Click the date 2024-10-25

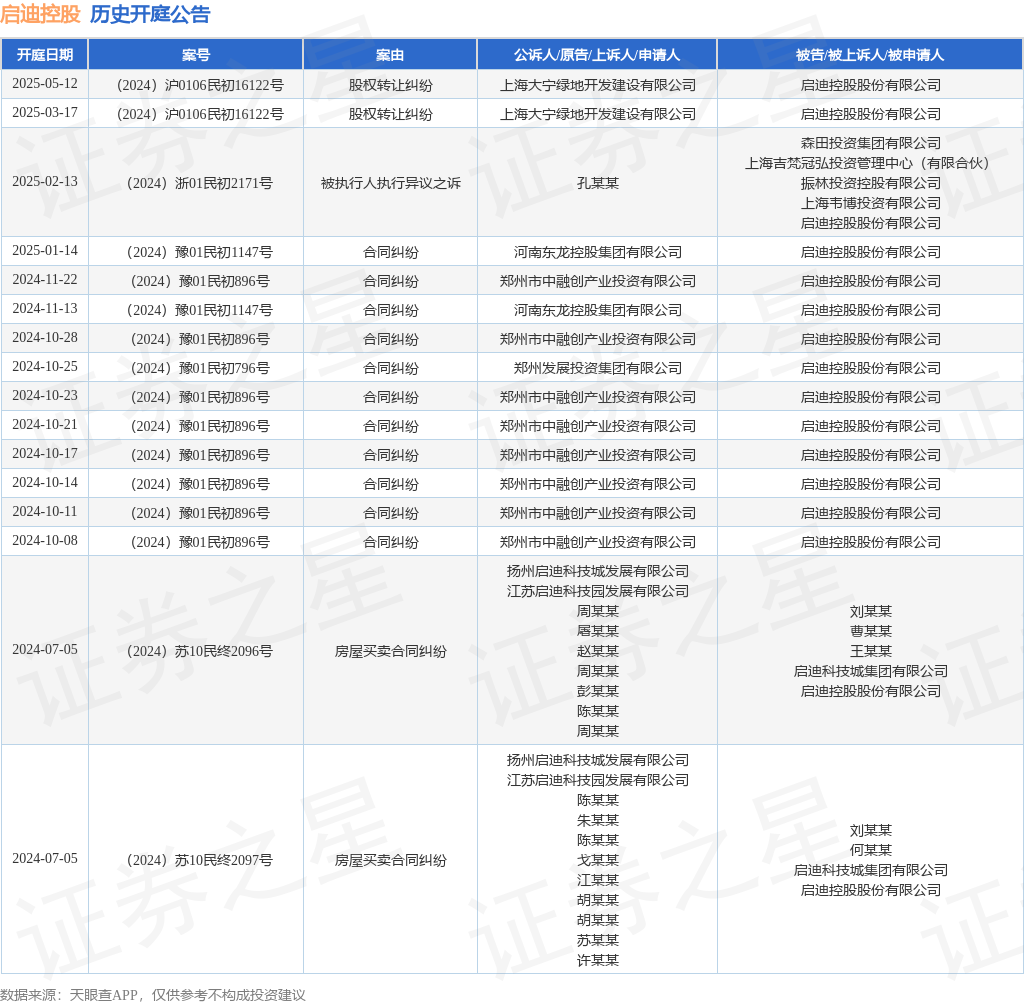[x=44, y=366]
